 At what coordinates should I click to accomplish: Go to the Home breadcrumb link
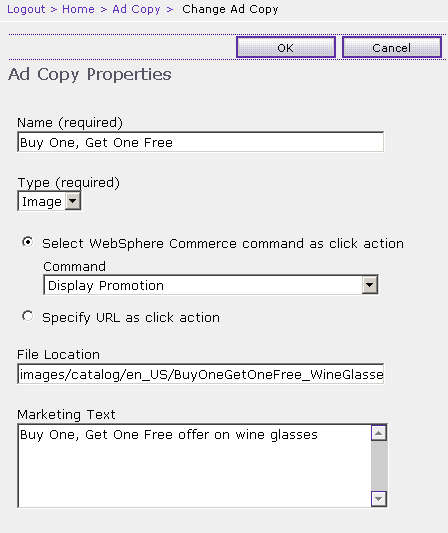[x=78, y=9]
